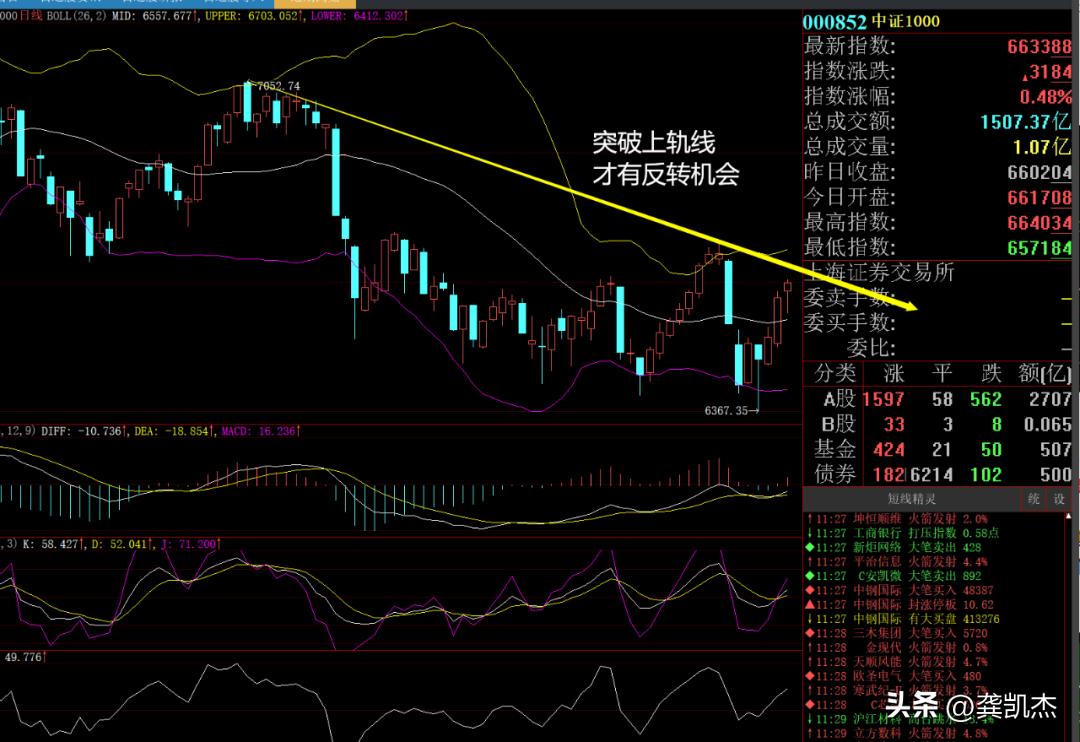Click green diamond icon beside C安凯微

click(x=809, y=576)
